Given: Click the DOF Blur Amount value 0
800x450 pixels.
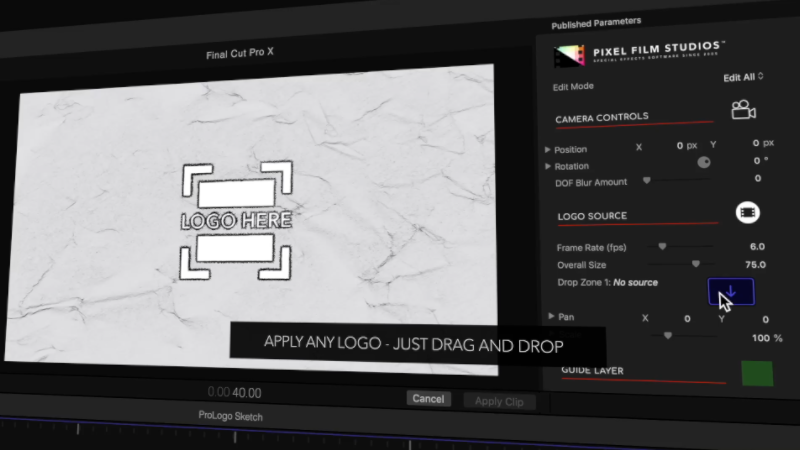Looking at the screenshot, I should point(758,178).
